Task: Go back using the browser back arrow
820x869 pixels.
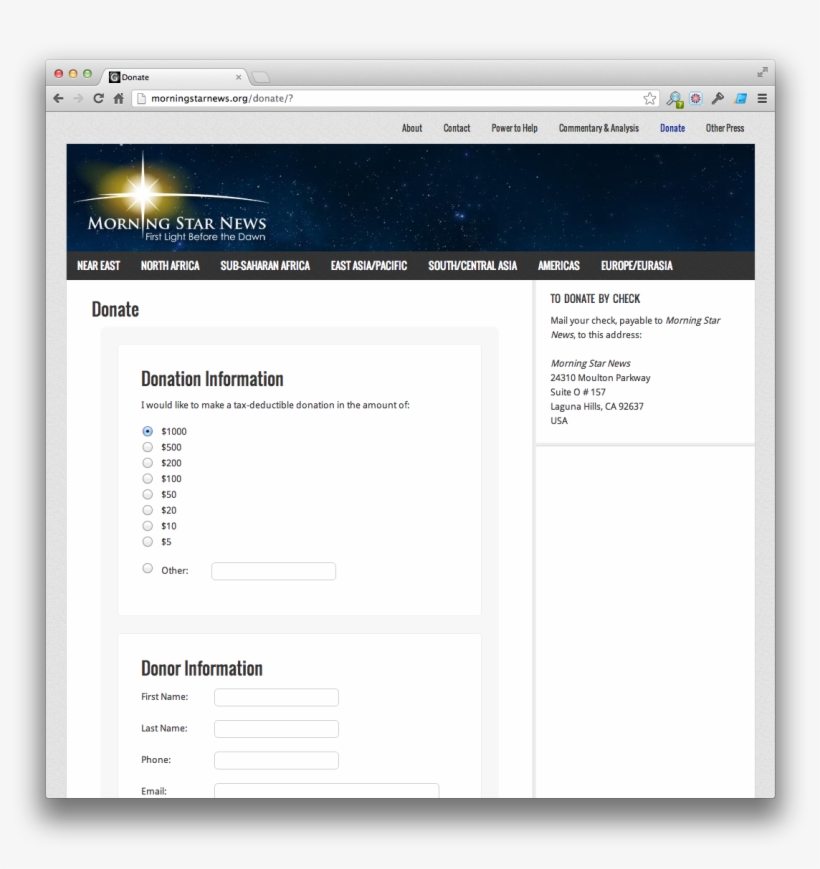Action: [x=58, y=99]
